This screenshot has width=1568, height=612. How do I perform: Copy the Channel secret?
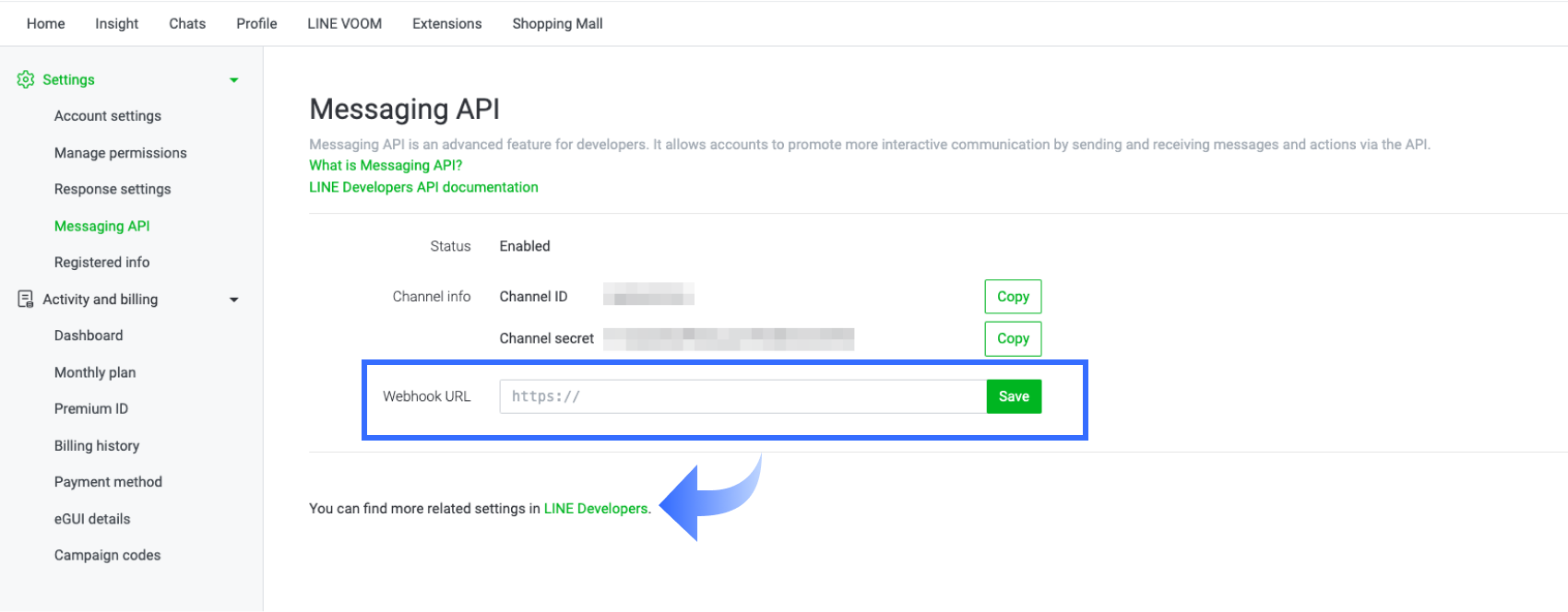click(1012, 338)
